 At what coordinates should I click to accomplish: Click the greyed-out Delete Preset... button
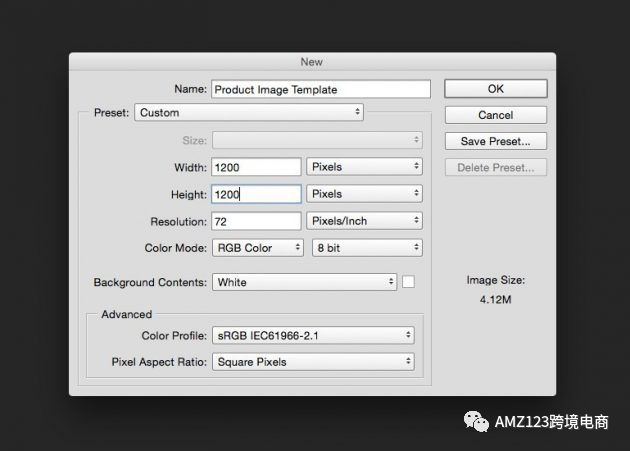pyautogui.click(x=496, y=167)
